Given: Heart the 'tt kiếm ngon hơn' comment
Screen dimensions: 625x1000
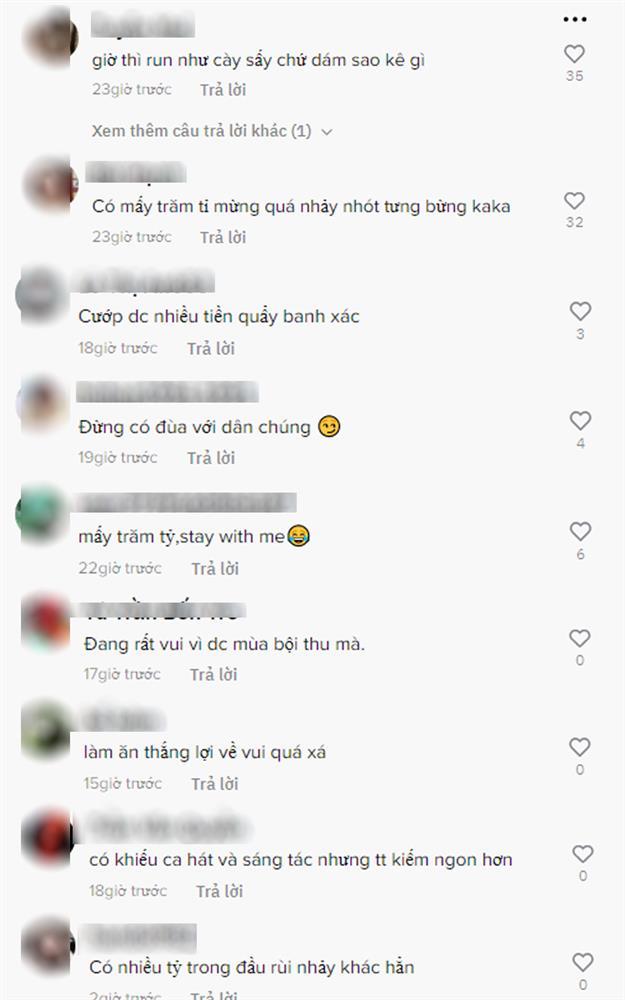Looking at the screenshot, I should [x=583, y=854].
